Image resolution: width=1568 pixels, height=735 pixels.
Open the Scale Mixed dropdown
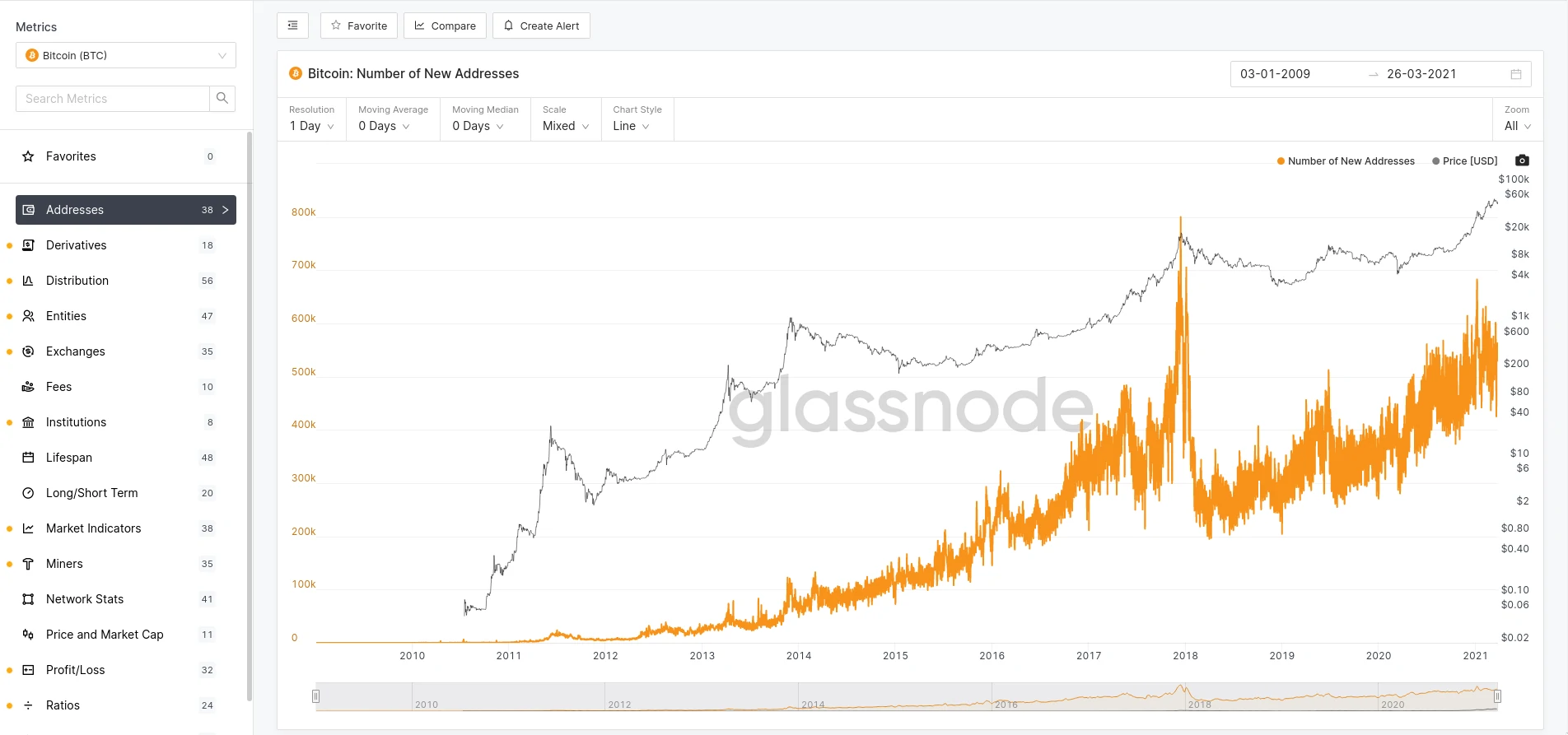[x=566, y=126]
